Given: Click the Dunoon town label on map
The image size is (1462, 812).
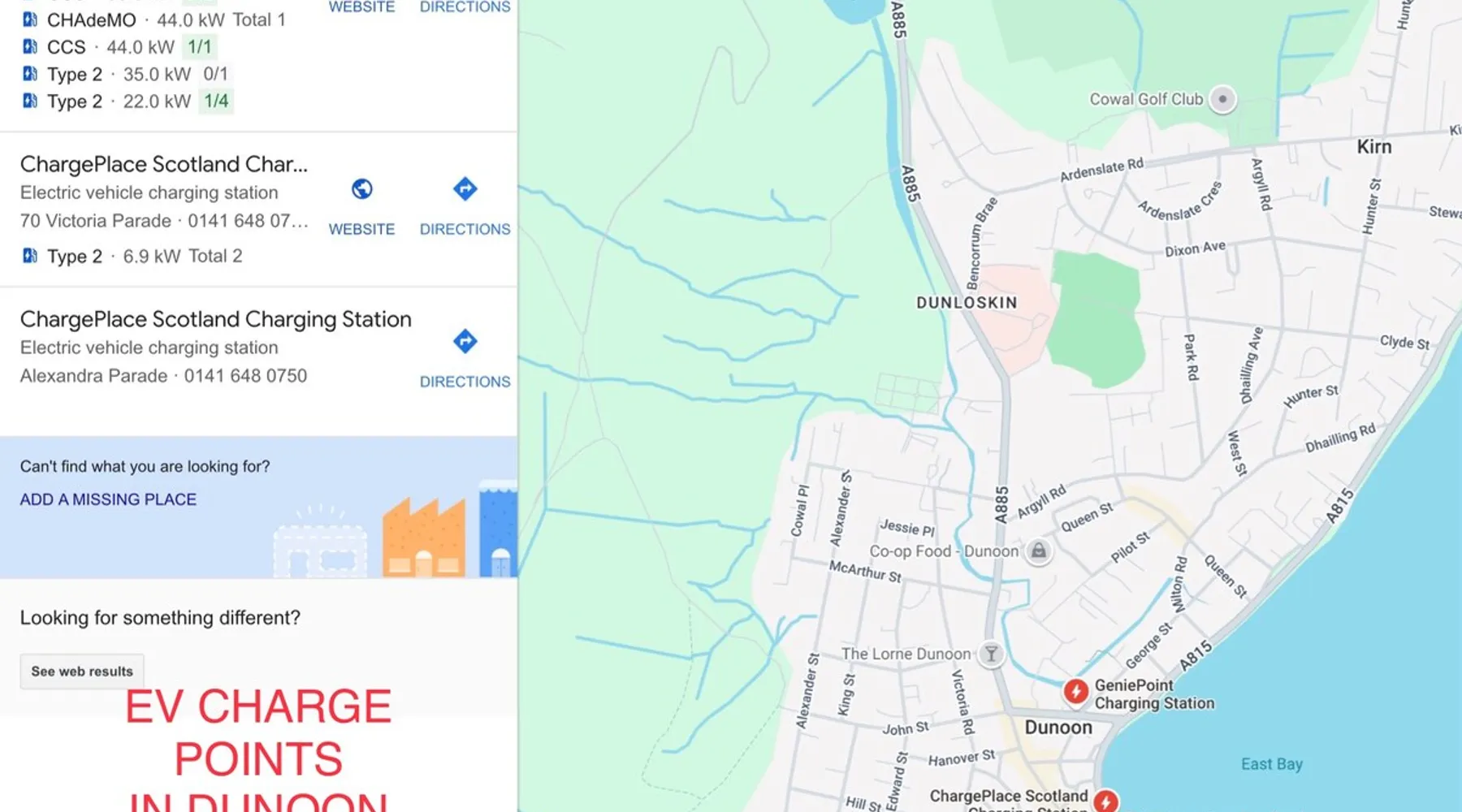Looking at the screenshot, I should (x=1058, y=728).
